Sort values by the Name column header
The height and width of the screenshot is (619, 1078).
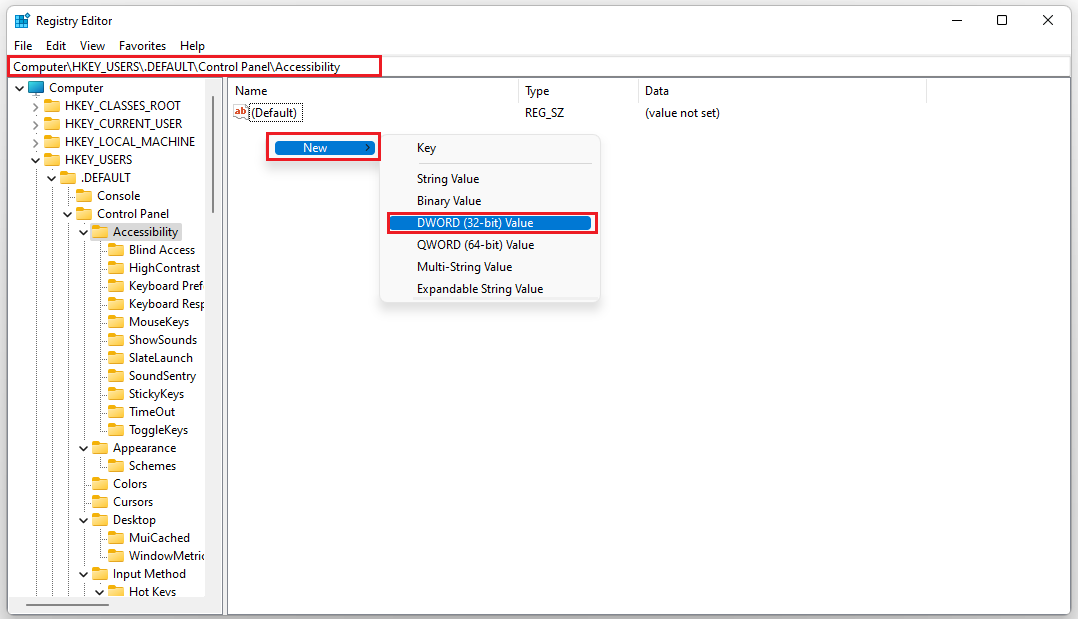374,91
